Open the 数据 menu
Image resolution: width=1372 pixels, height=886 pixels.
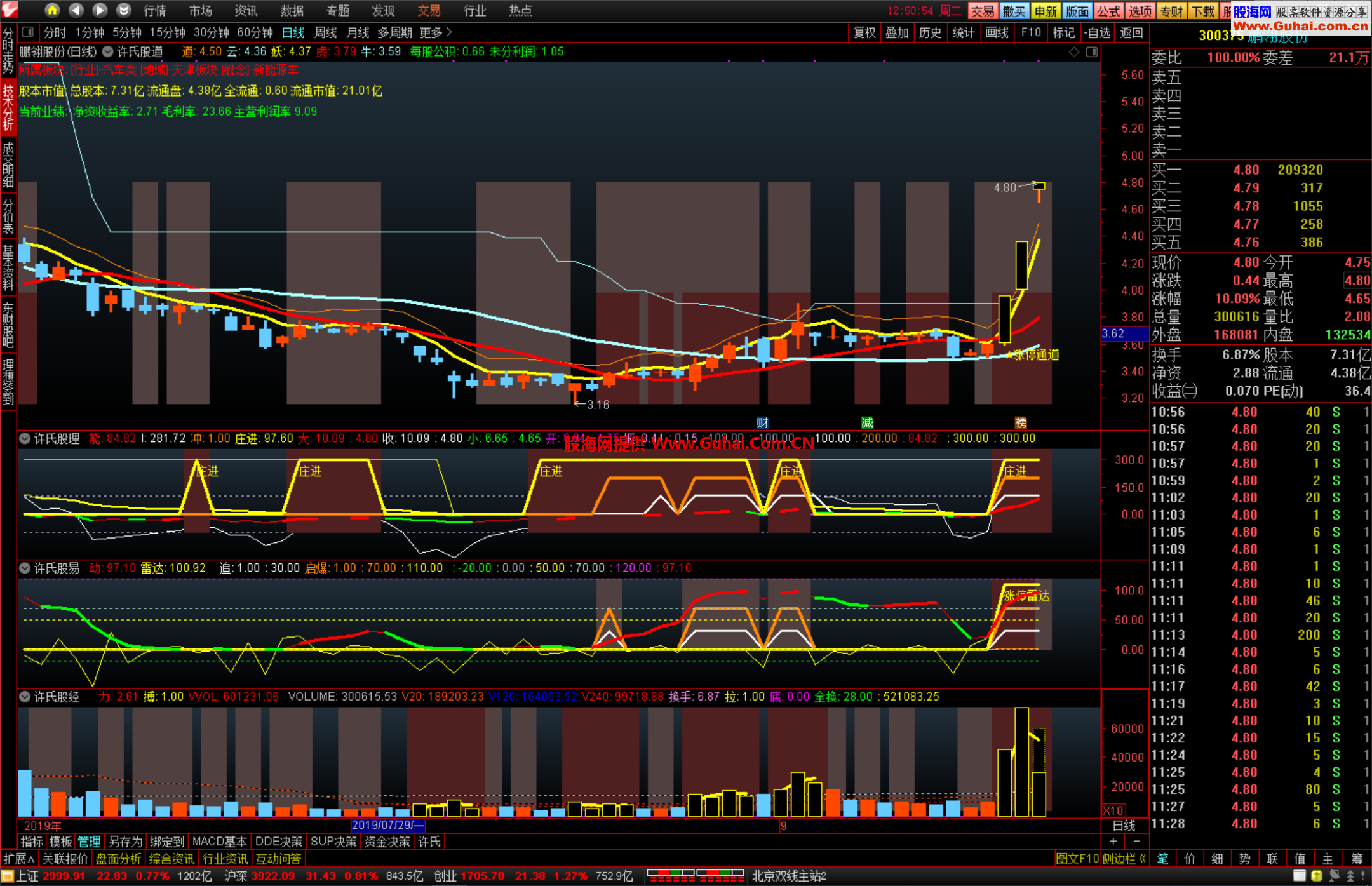click(x=292, y=10)
